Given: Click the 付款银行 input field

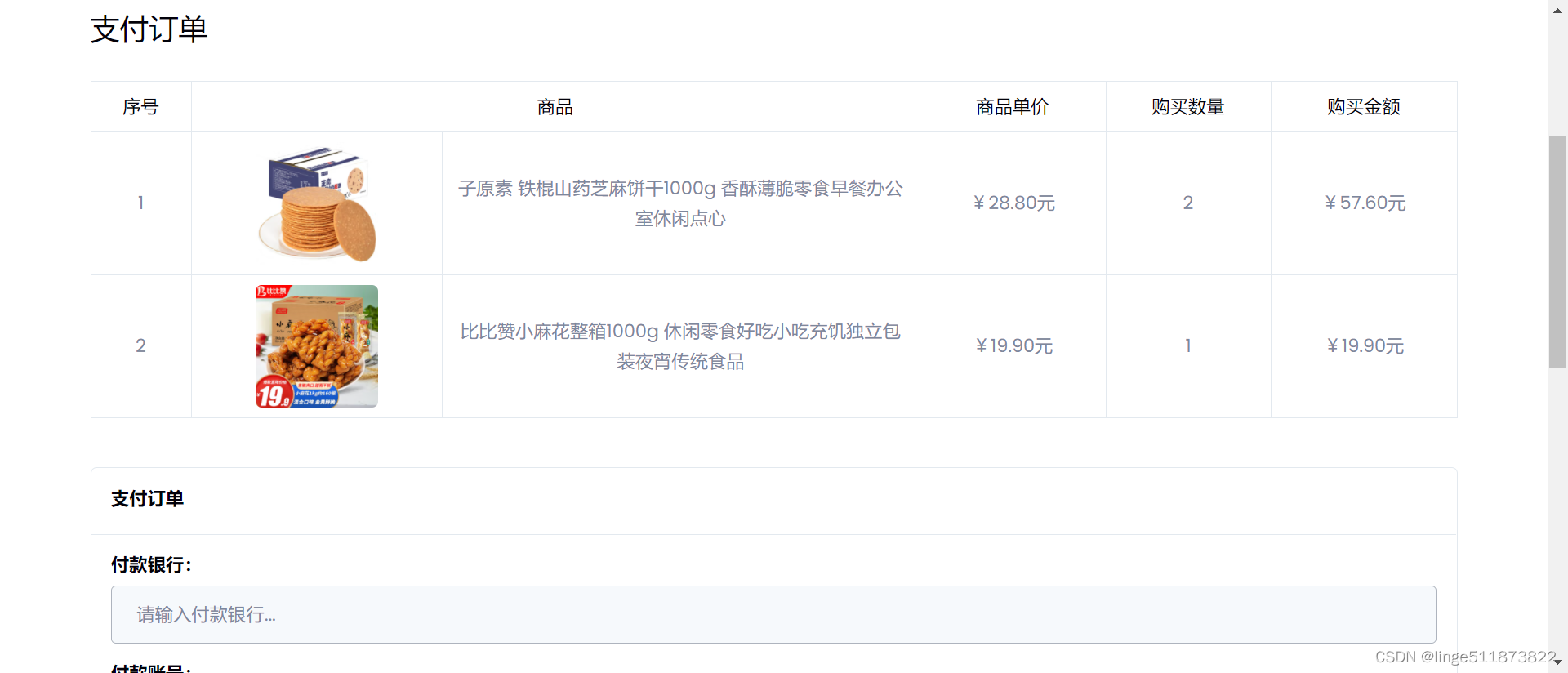Looking at the screenshot, I should point(773,614).
